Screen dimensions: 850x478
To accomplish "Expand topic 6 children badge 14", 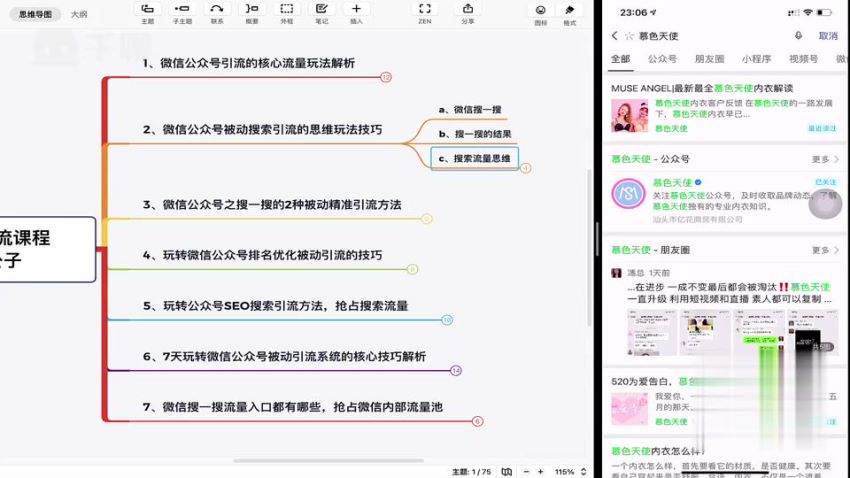I will coord(456,371).
